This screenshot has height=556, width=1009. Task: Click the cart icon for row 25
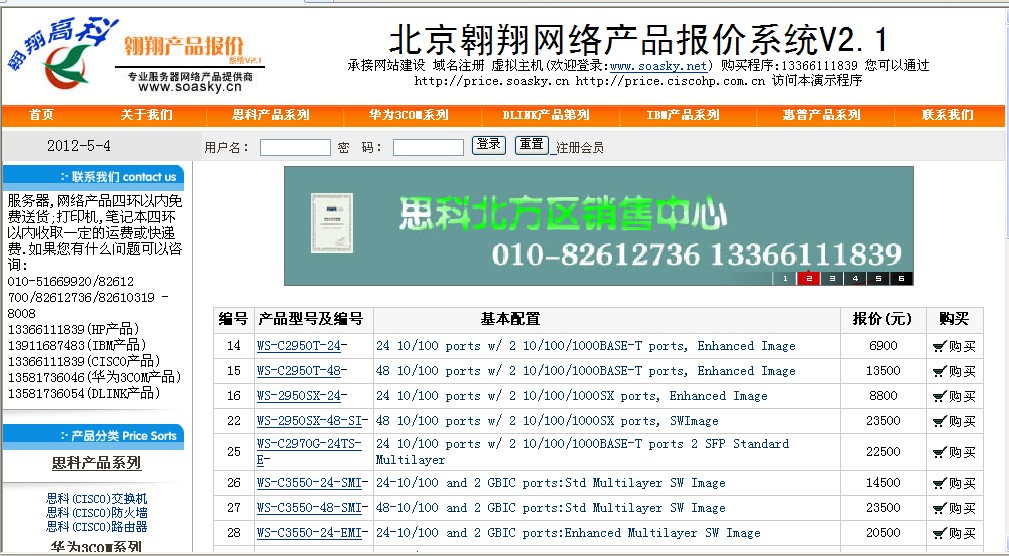tap(940, 452)
